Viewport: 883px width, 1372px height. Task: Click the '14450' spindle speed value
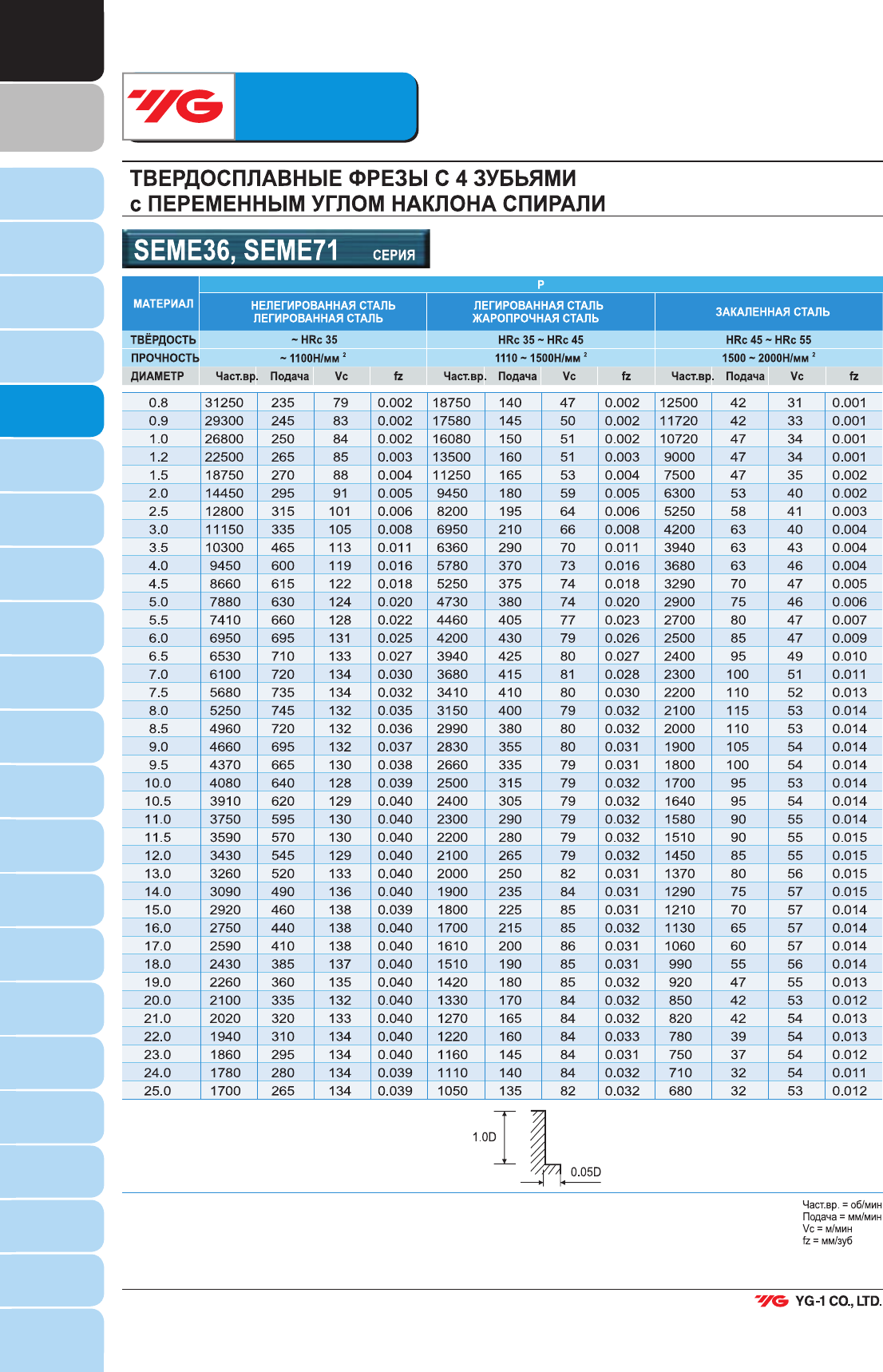224,493
